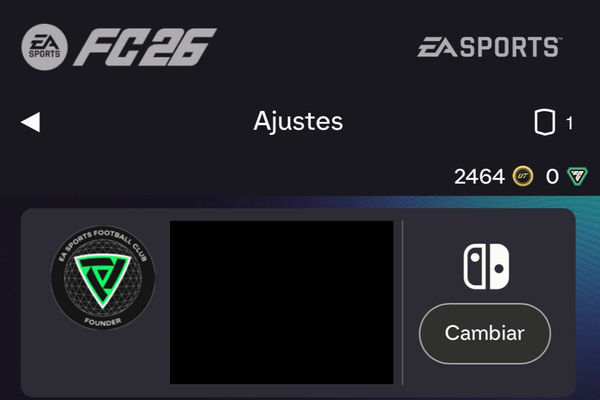Image resolution: width=600 pixels, height=400 pixels.
Task: Tap the 2464 coin balance
Action: (479, 177)
